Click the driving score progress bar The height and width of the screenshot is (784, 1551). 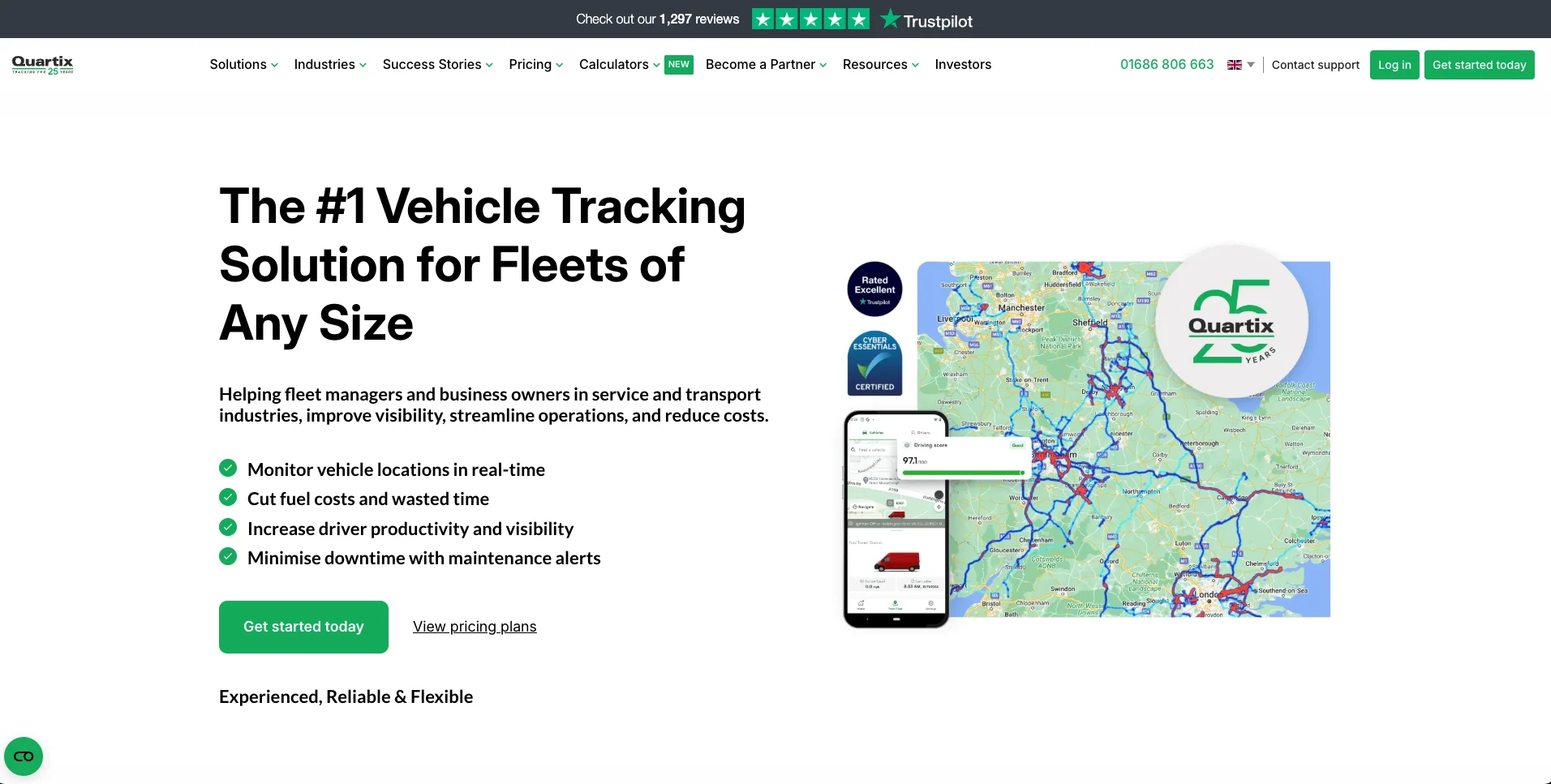pos(964,473)
